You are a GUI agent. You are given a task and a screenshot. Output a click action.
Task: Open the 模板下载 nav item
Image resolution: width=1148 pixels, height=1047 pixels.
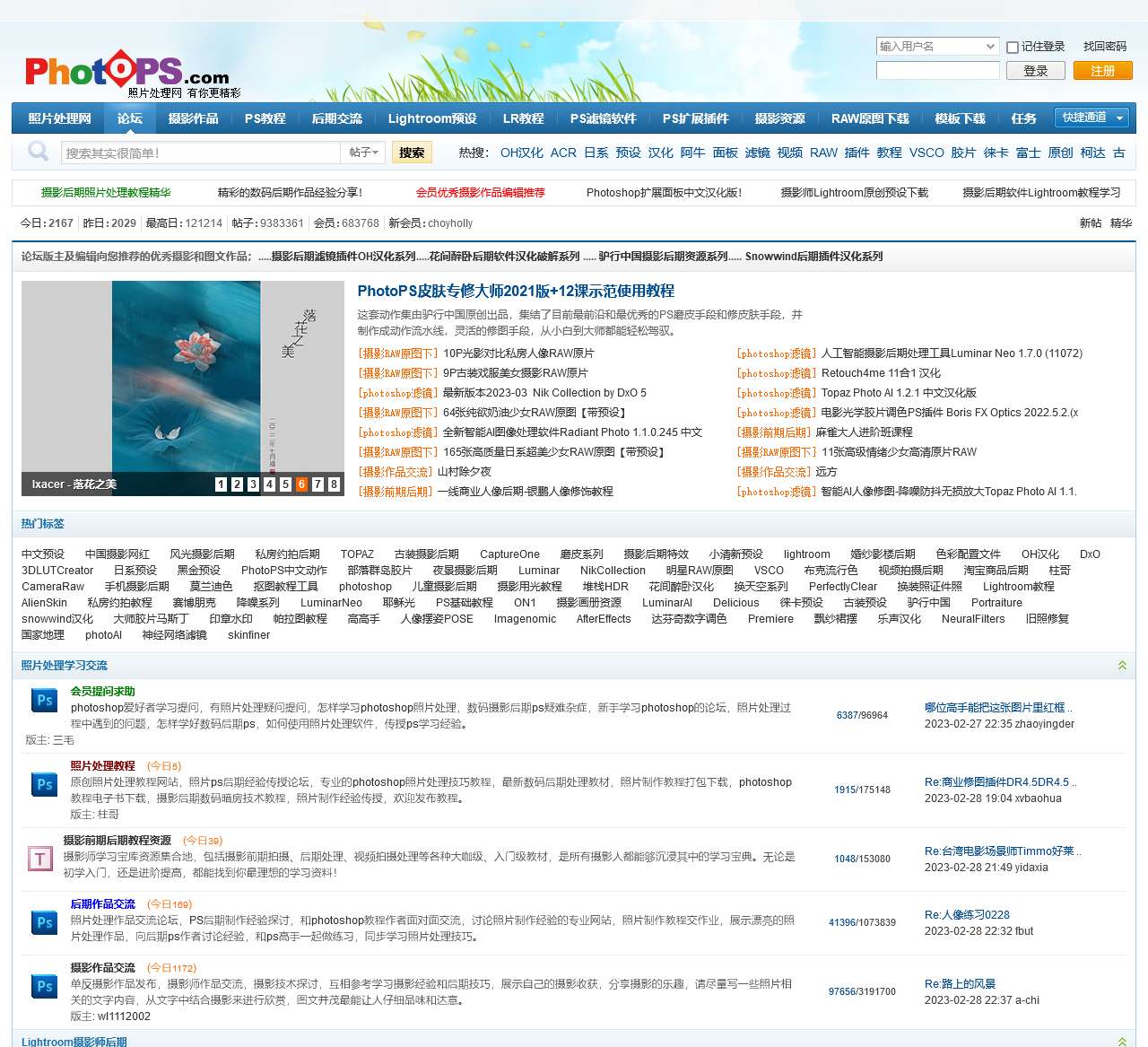[960, 118]
